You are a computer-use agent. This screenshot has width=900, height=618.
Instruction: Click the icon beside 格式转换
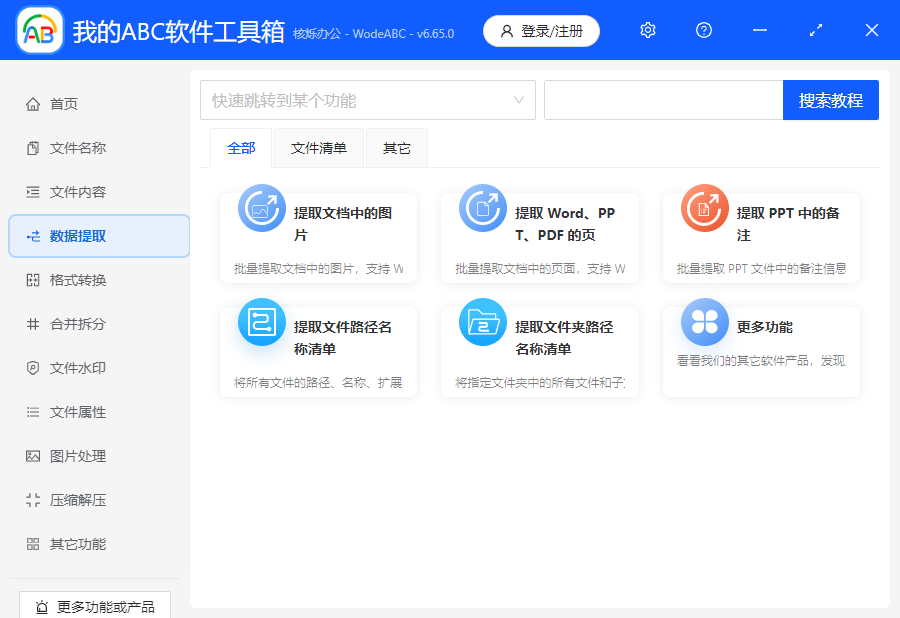[x=33, y=280]
